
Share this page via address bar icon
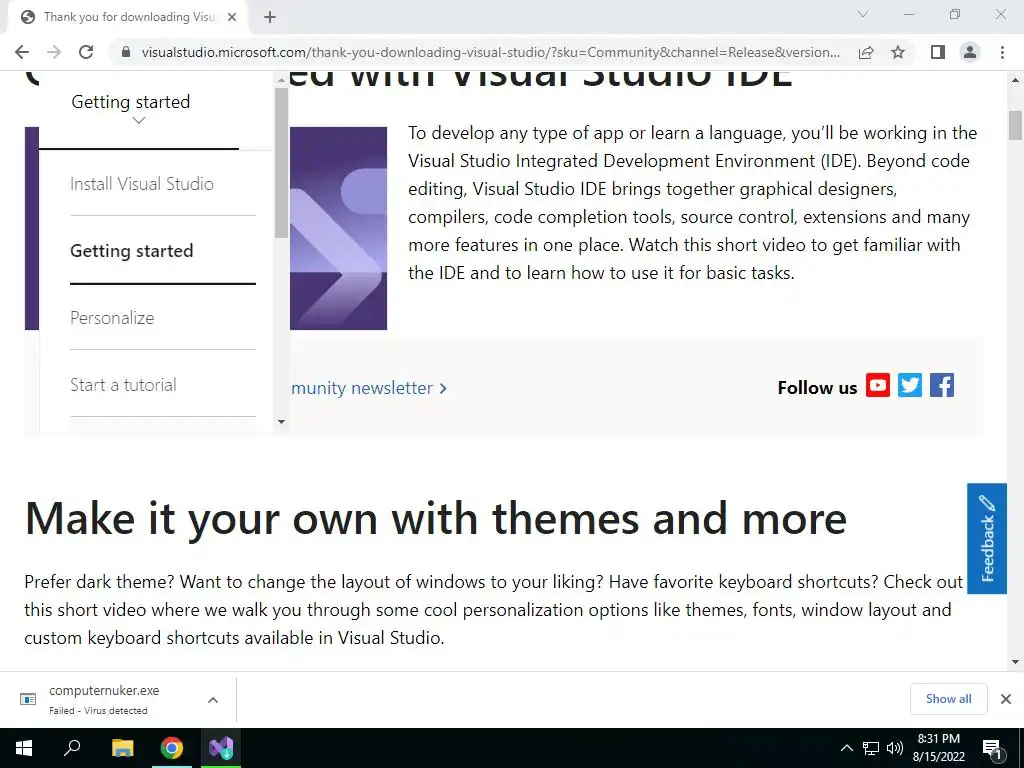tap(866, 52)
